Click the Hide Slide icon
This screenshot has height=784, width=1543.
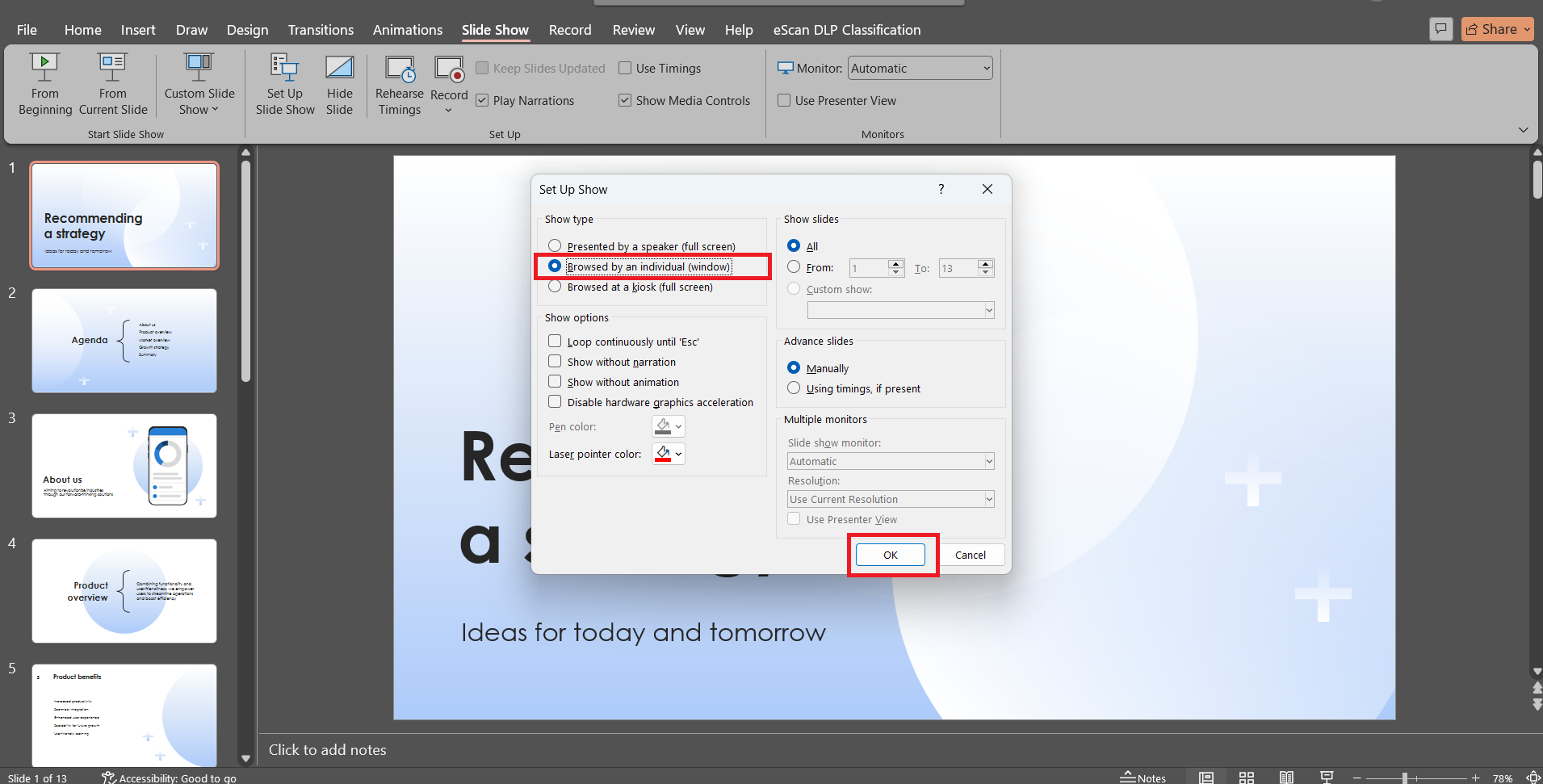click(339, 83)
